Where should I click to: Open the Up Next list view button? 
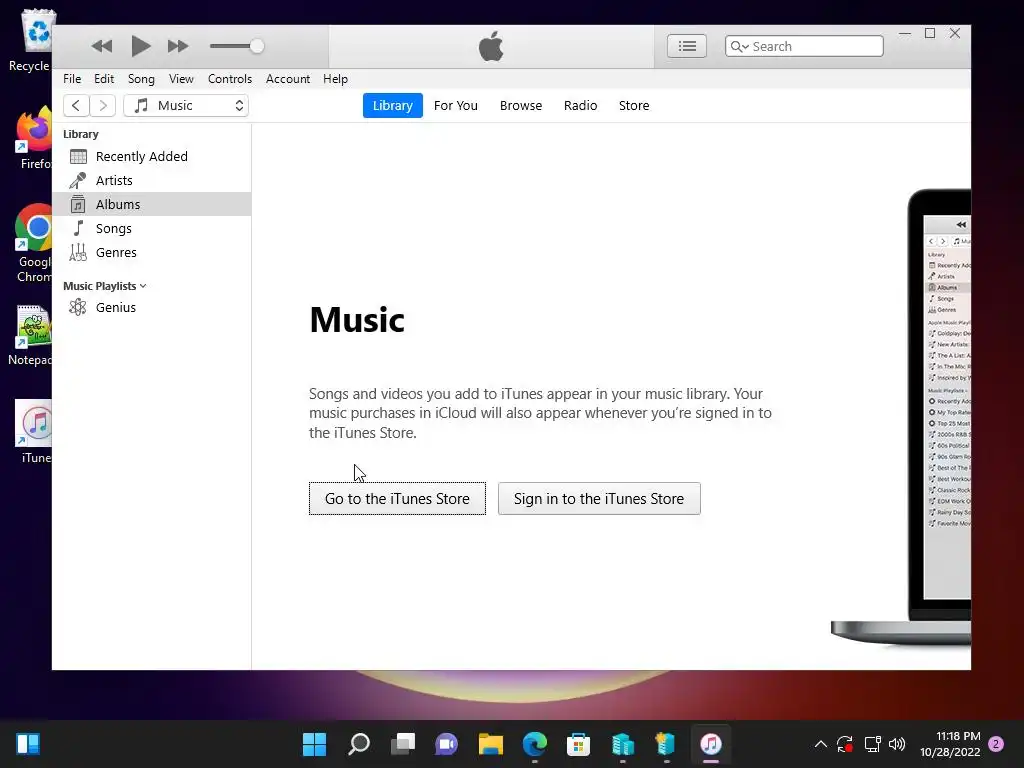(686, 46)
